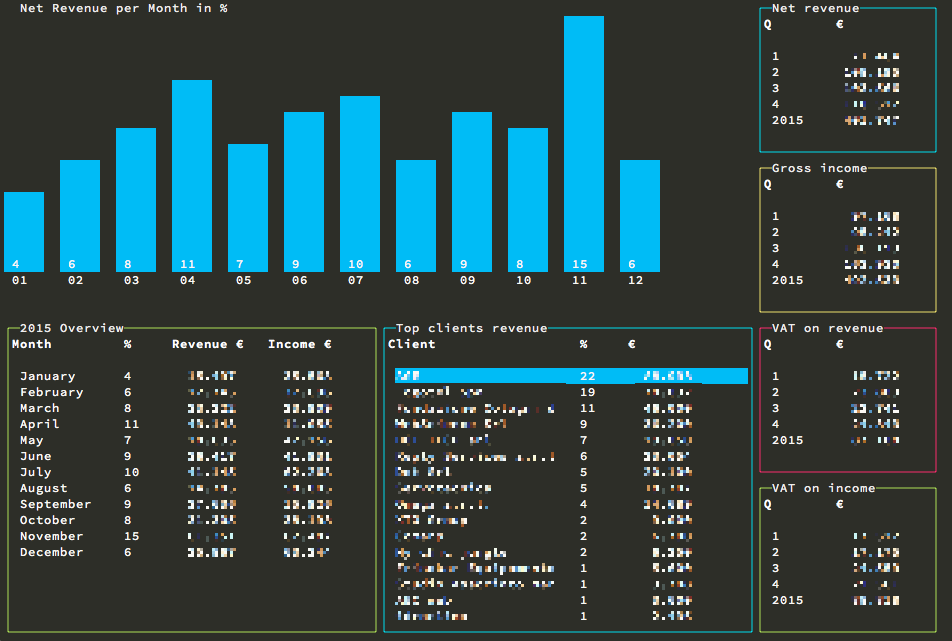Click the bar for month 12
Image resolution: width=952 pixels, height=641 pixels.
tap(640, 216)
